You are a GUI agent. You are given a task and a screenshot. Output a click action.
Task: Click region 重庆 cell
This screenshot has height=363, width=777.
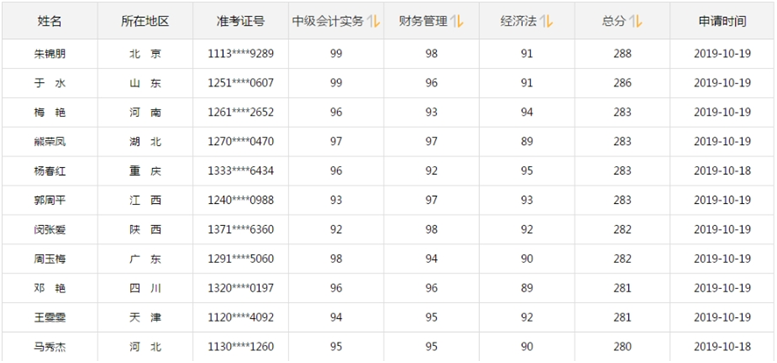145,171
